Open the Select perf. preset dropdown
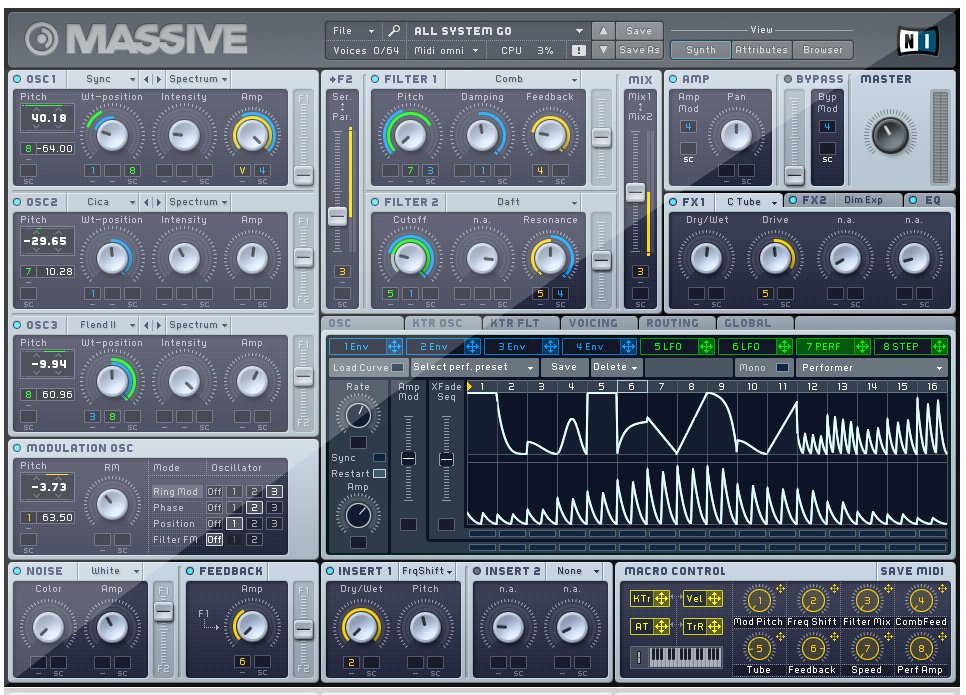The width and height of the screenshot is (966, 695). click(473, 367)
